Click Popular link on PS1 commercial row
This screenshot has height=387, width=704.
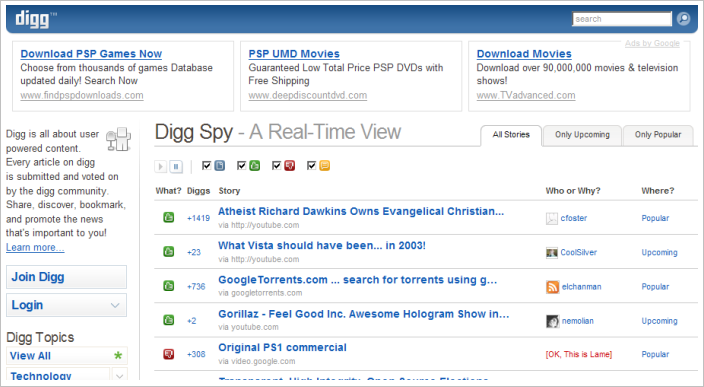[655, 354]
